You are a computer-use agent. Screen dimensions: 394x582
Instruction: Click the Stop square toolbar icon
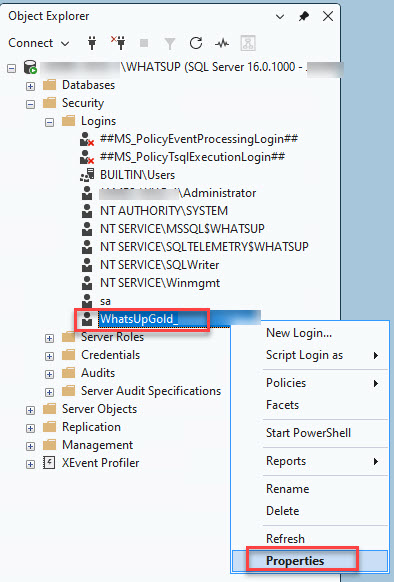tap(144, 43)
